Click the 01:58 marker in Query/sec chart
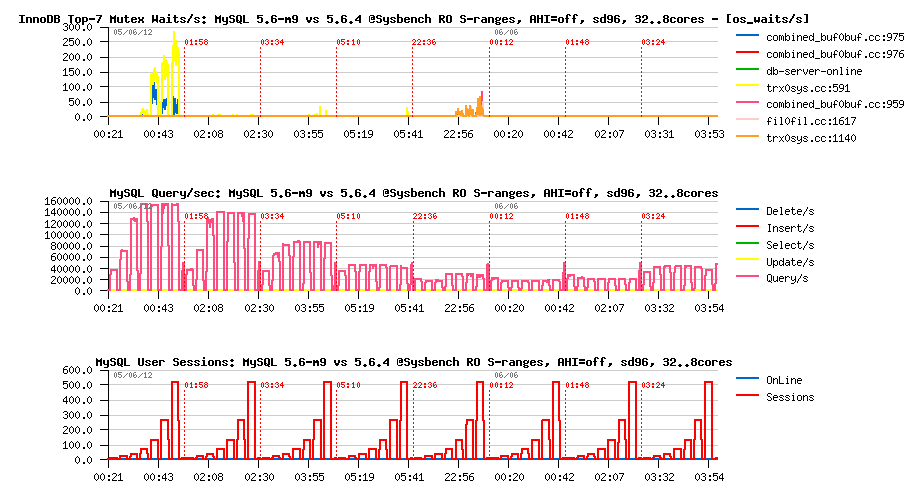 pyautogui.click(x=197, y=217)
